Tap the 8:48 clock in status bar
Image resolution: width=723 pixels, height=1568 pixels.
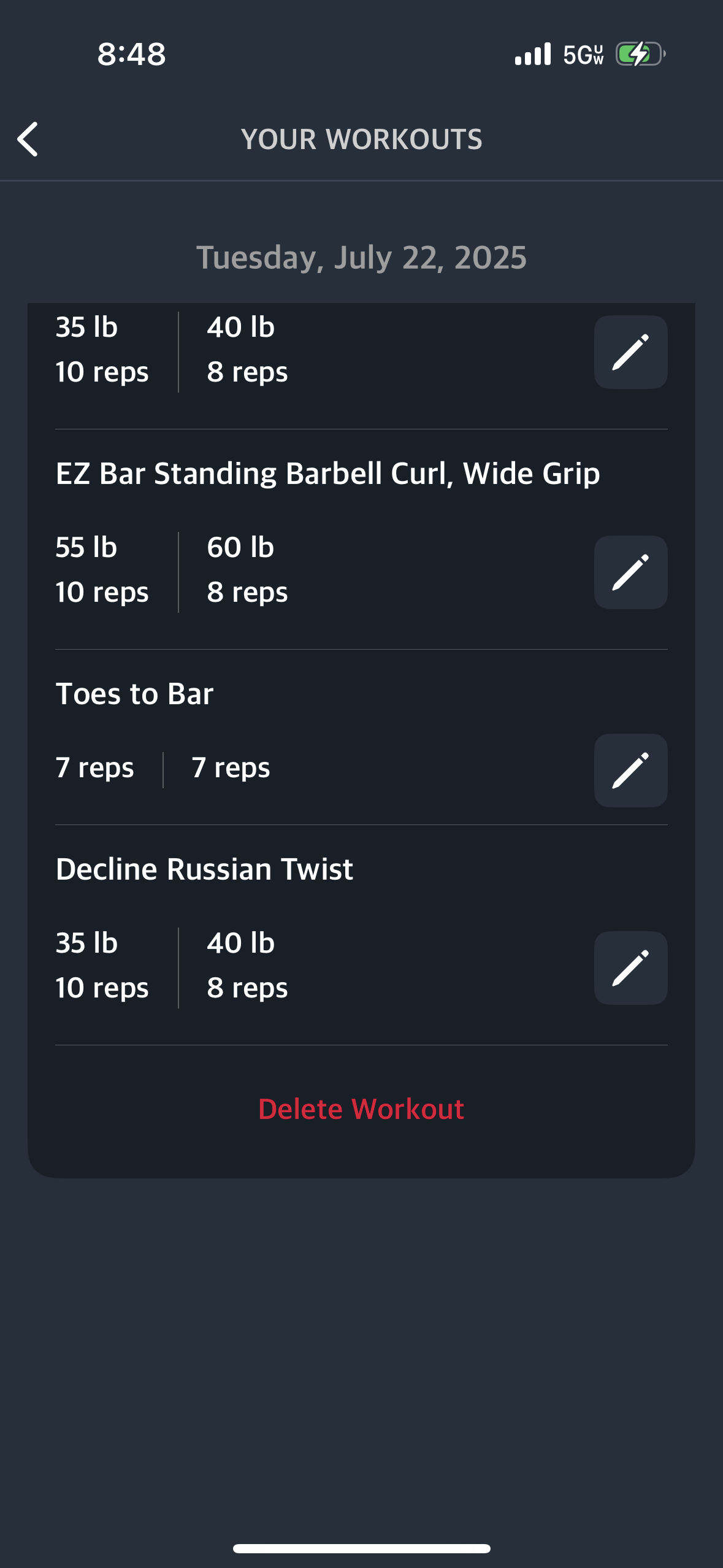pyautogui.click(x=132, y=54)
